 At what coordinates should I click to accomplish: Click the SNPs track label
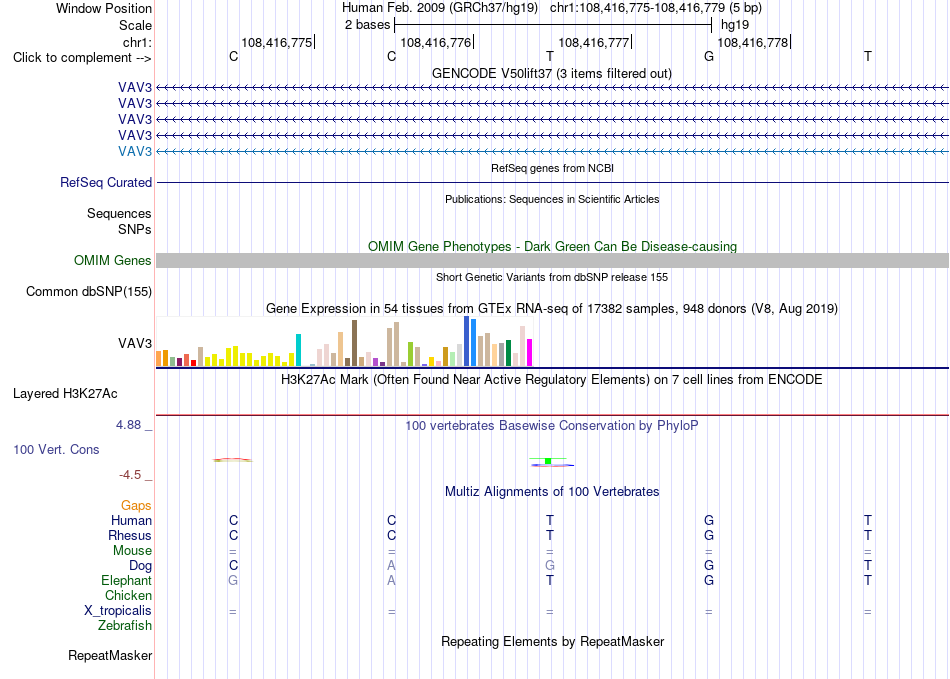point(135,230)
